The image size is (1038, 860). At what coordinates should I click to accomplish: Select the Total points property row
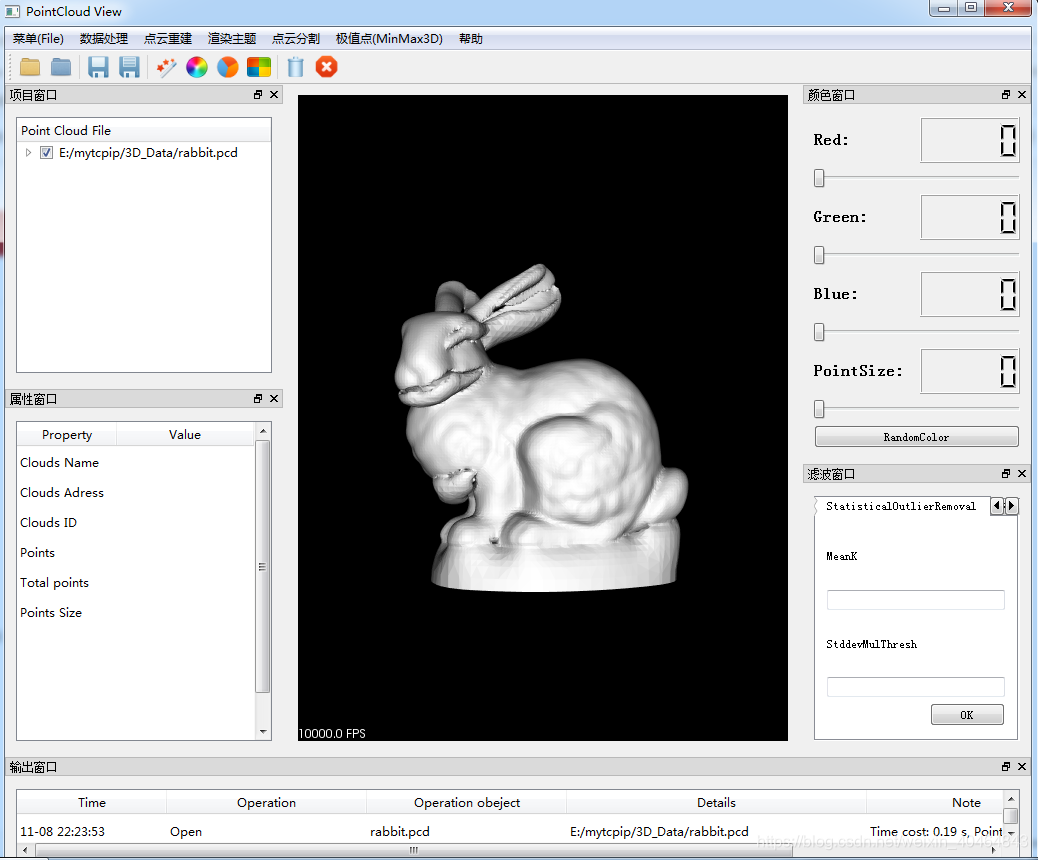135,583
